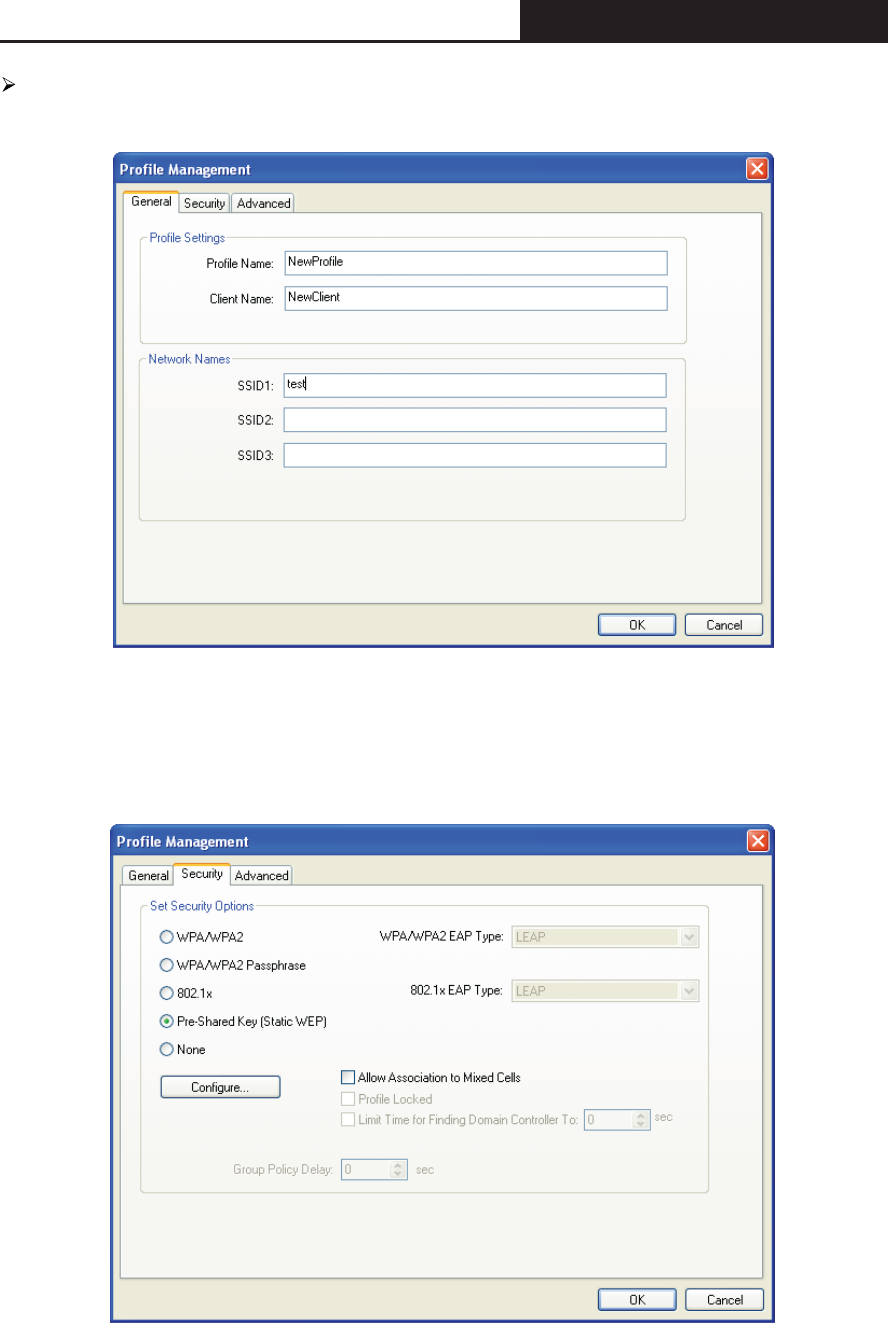Click the Profile Name field containing NewProfile
The image size is (888, 1324).
tap(475, 262)
